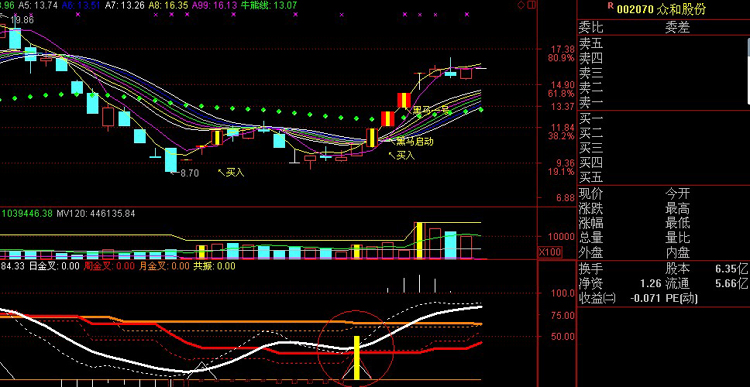Click the 牛熊线 indicator label
Image resolution: width=750 pixels, height=387 pixels.
pos(269,5)
